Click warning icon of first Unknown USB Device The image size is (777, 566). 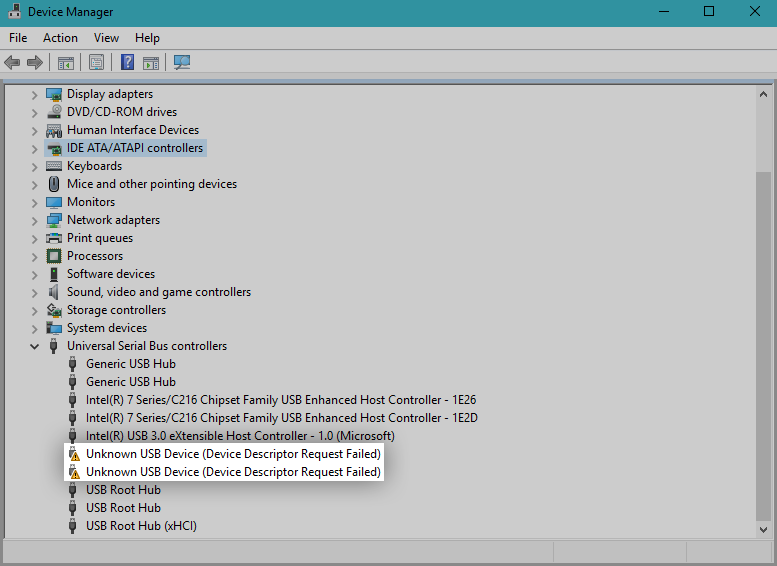coord(74,454)
